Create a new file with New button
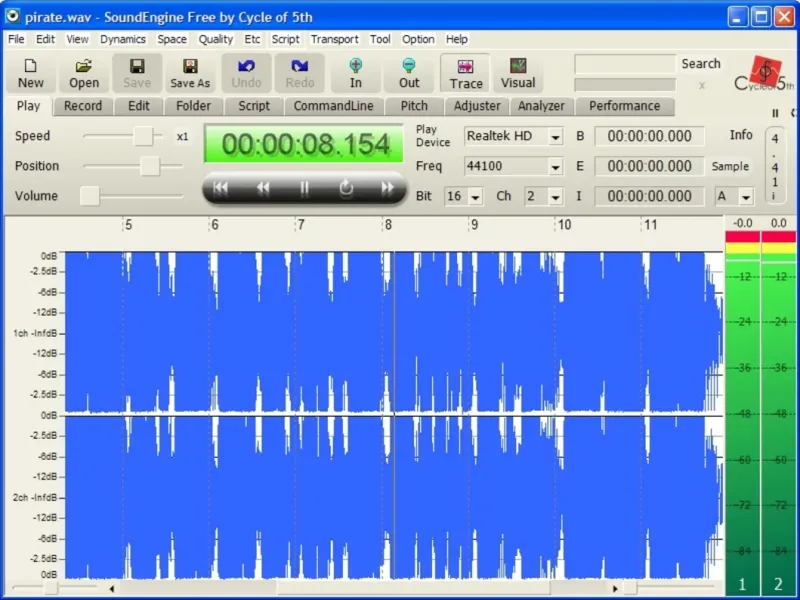 [x=31, y=73]
